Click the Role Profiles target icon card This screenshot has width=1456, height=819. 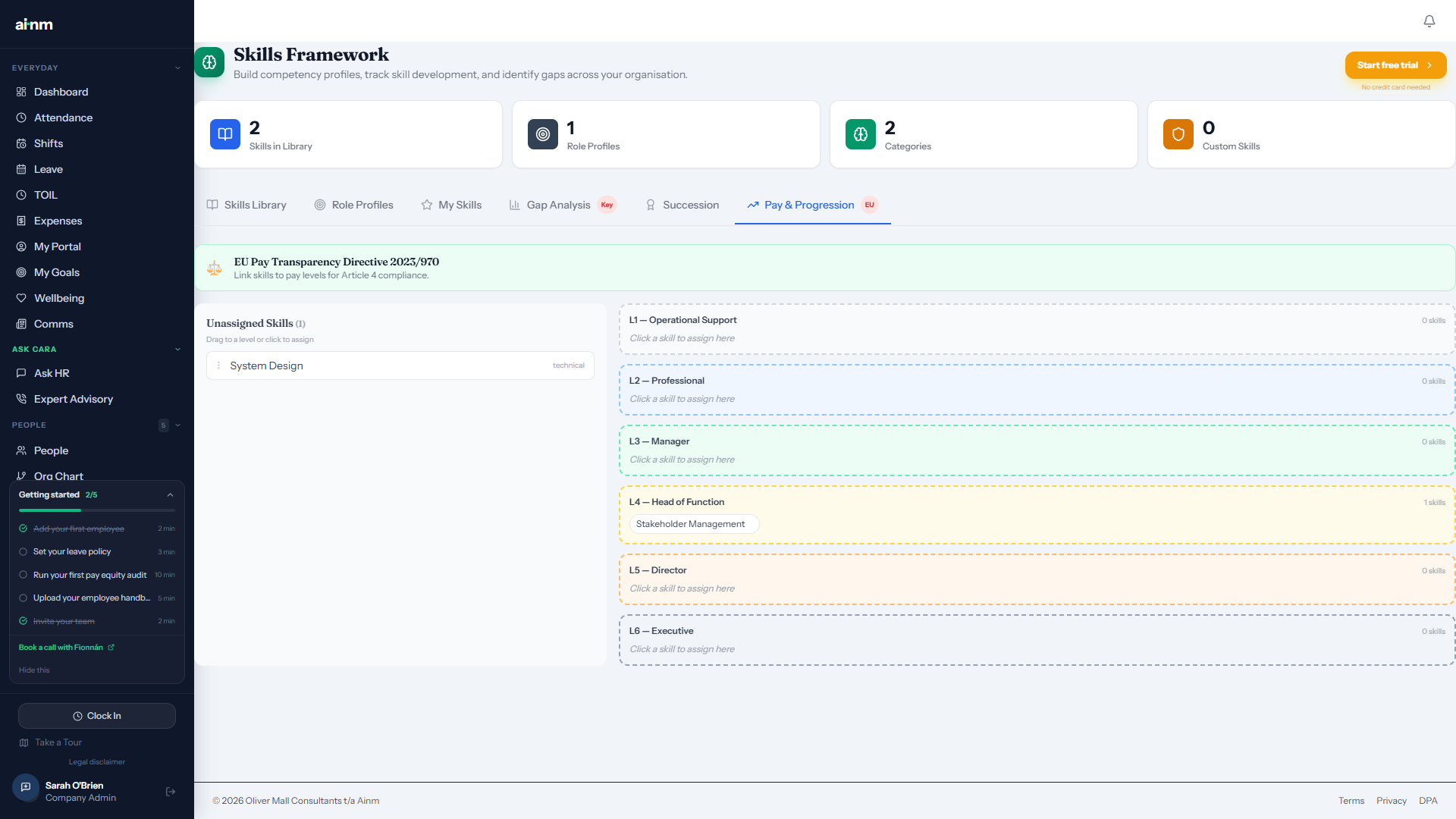click(543, 134)
